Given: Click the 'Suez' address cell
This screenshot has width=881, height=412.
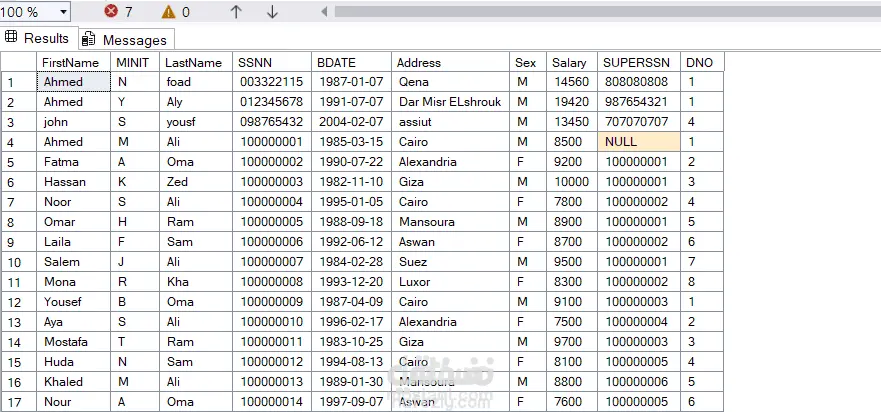Looking at the screenshot, I should point(450,262).
